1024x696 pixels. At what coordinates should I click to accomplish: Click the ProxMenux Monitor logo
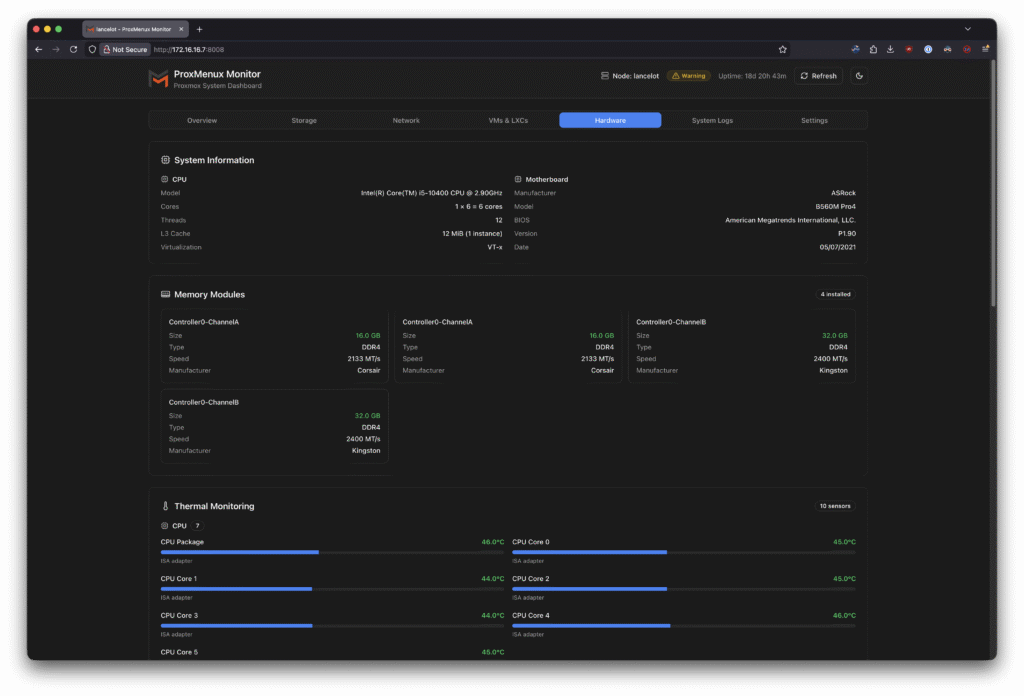pos(158,79)
